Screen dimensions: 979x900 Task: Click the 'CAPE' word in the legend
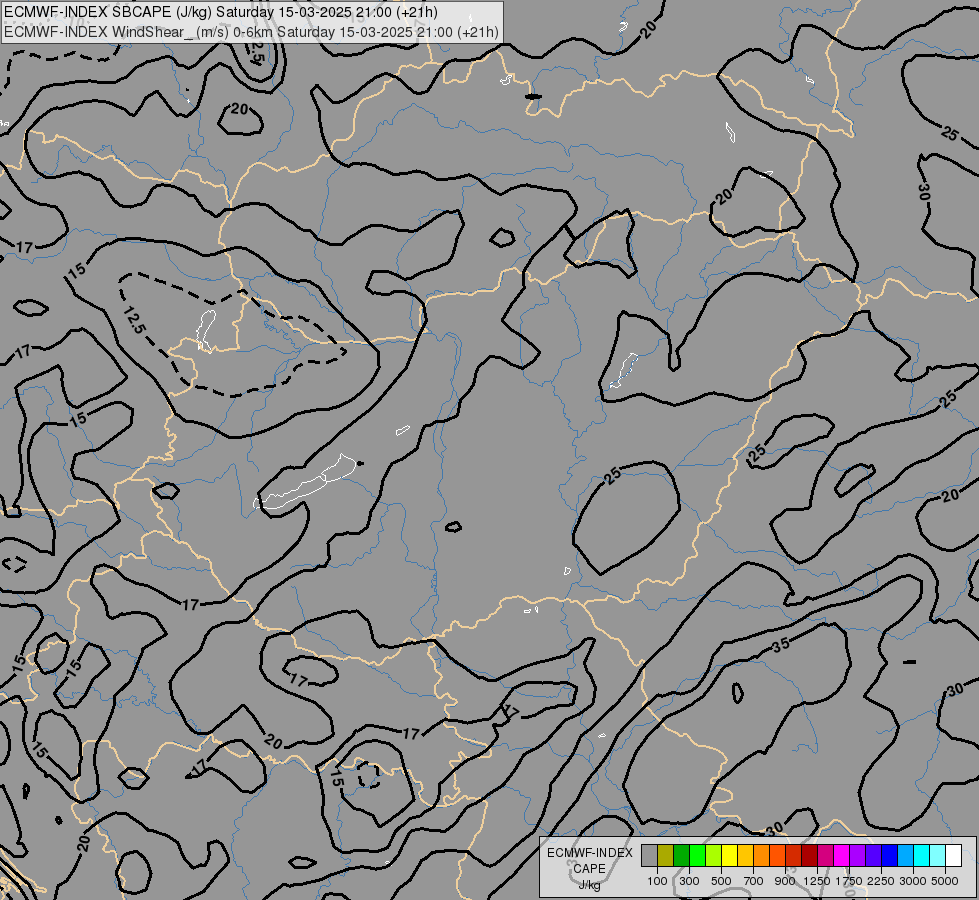tap(589, 869)
